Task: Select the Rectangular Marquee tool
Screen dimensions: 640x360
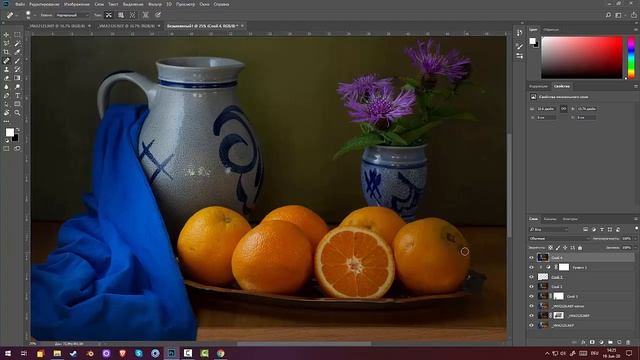Action: point(17,35)
